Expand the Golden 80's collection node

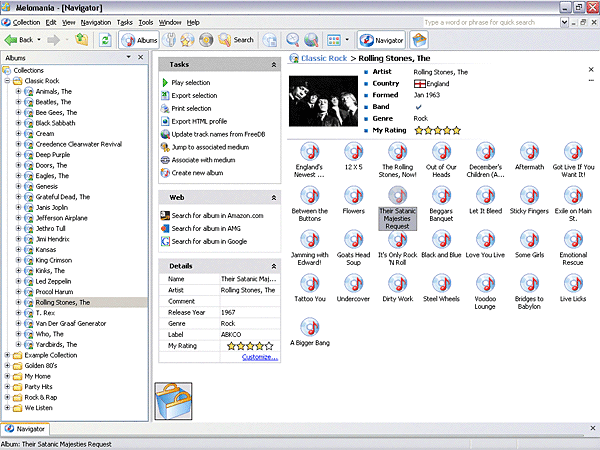click(x=8, y=365)
